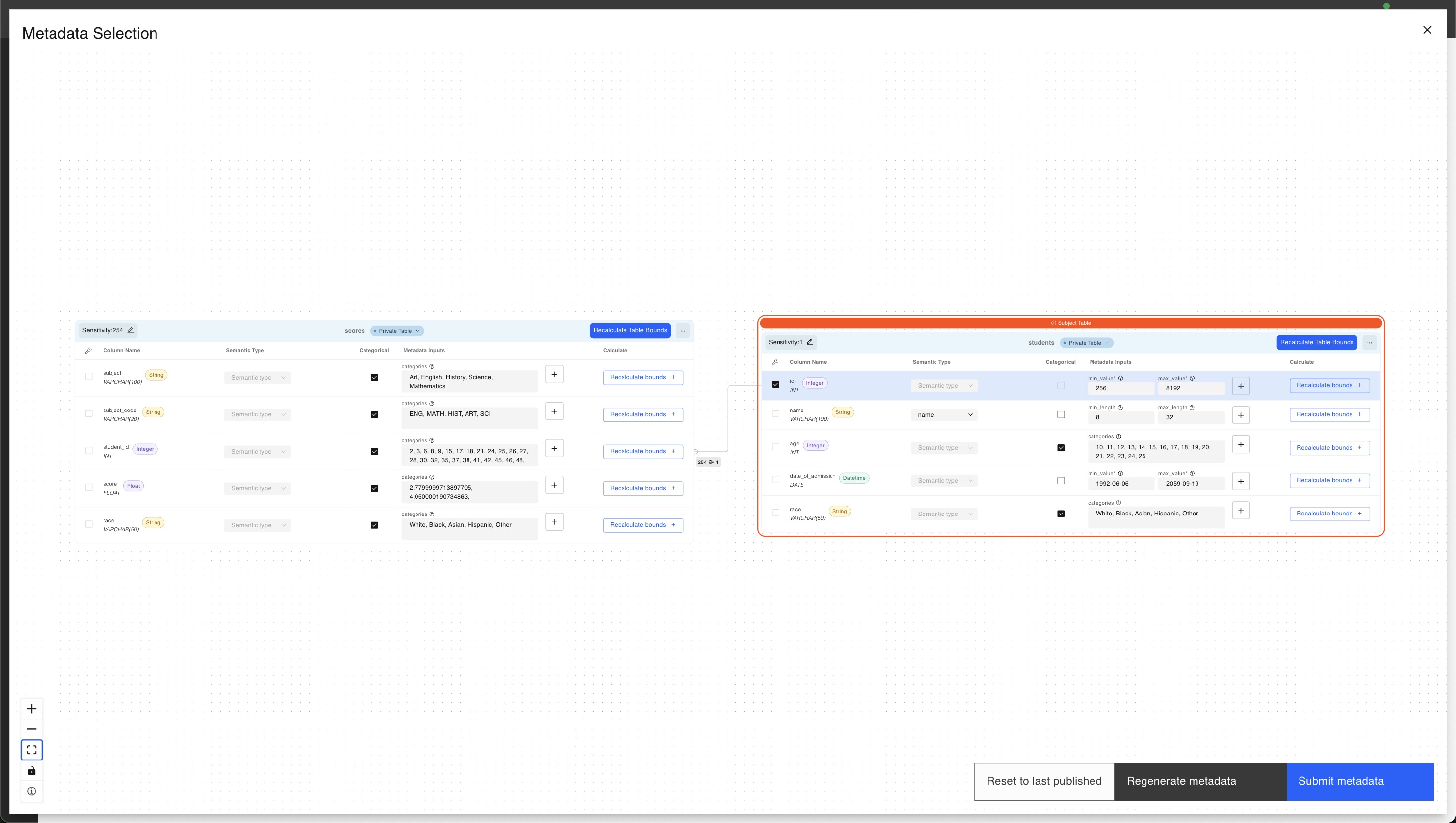Image resolution: width=1456 pixels, height=823 pixels.
Task: Toggle key checkbox for students id column
Action: point(776,384)
